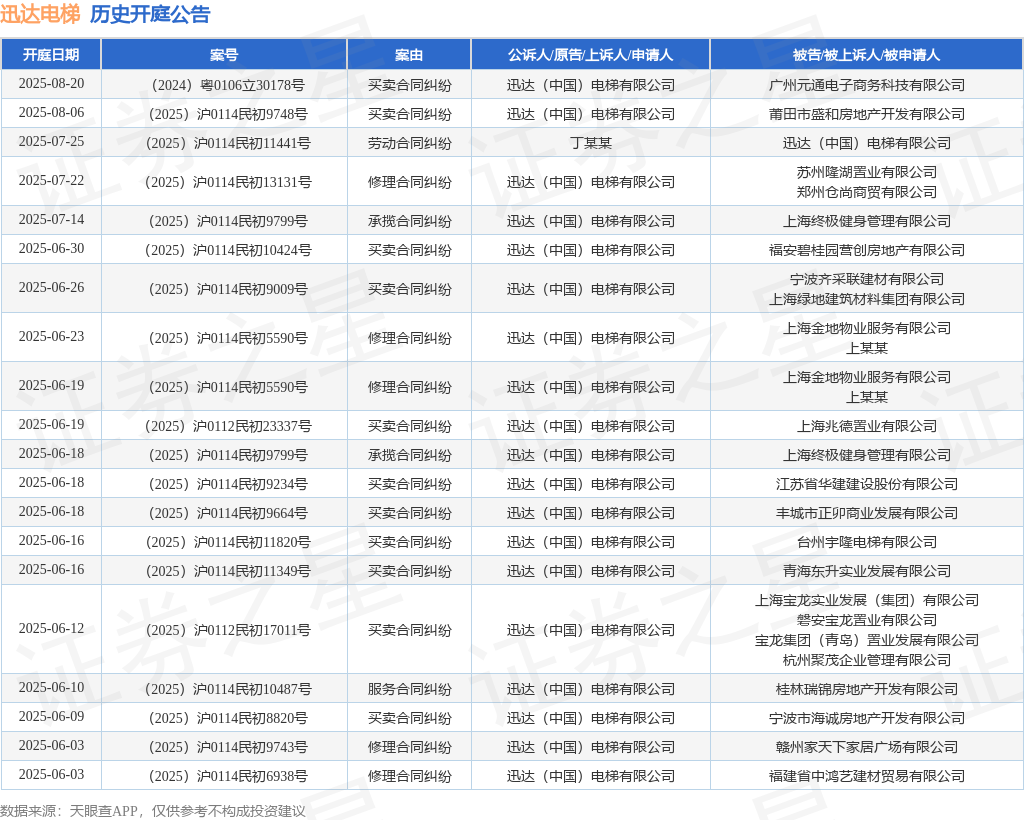The height and width of the screenshot is (820, 1024).
Task: Click the date cell 2025-06-12
Action: [x=51, y=628]
